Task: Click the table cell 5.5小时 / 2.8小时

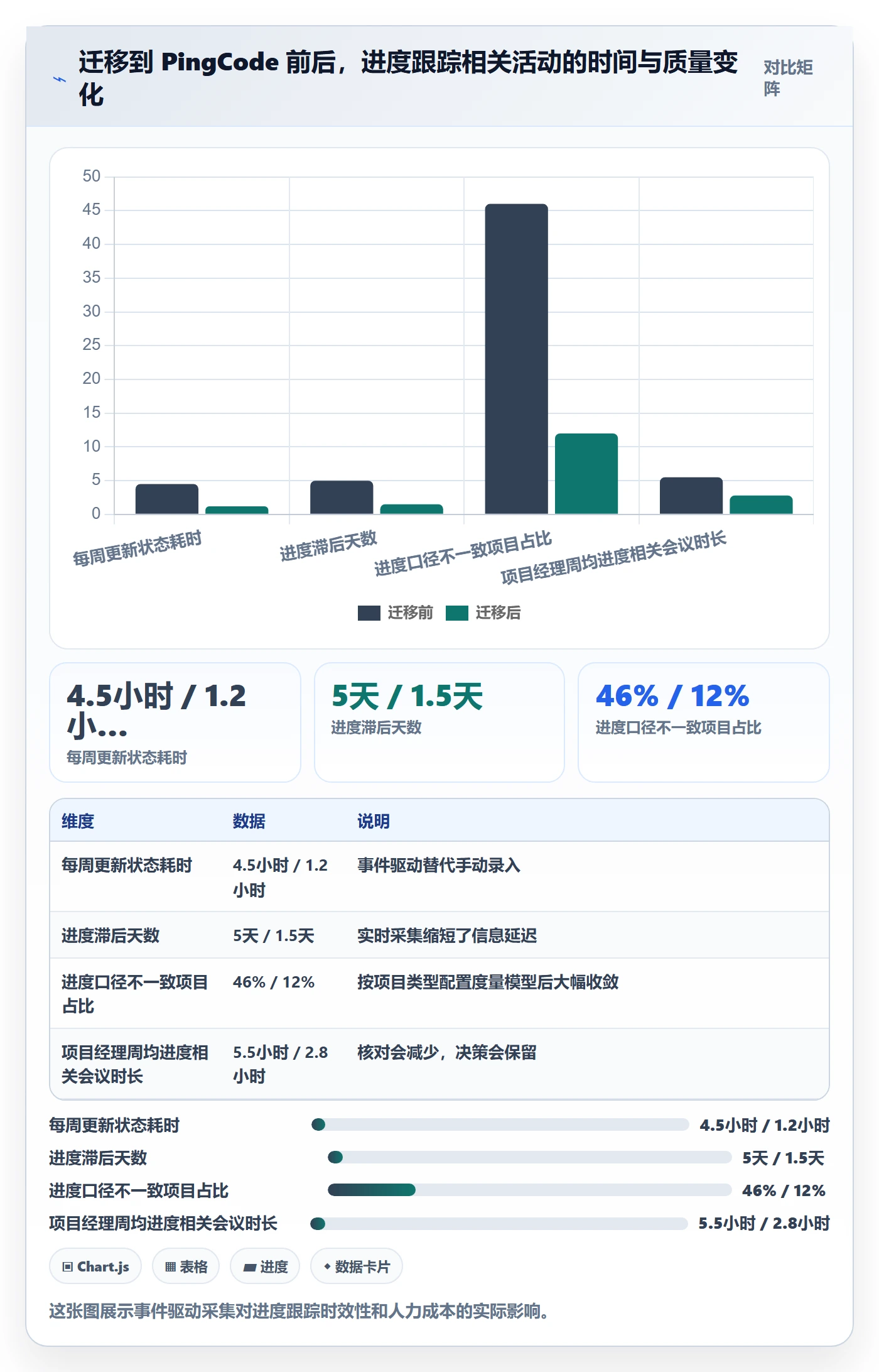Action: click(x=281, y=1064)
